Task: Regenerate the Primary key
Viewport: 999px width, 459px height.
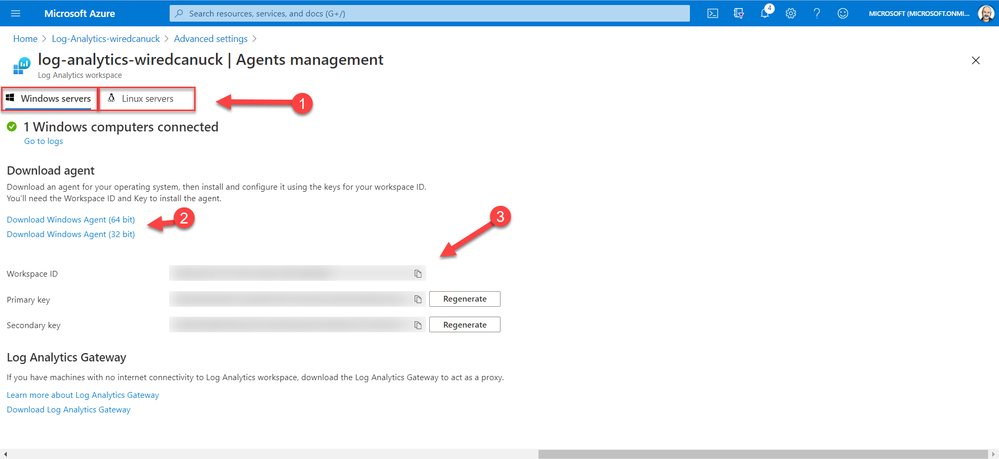Action: (x=464, y=298)
